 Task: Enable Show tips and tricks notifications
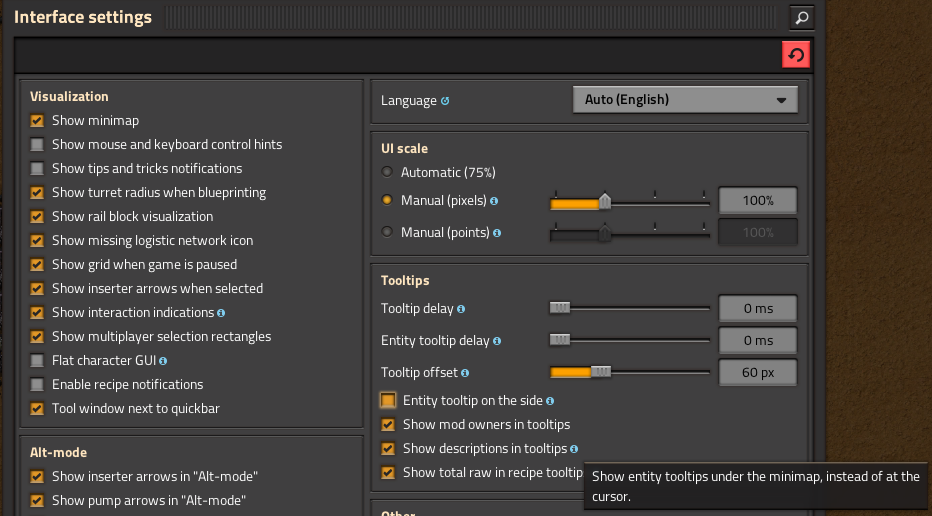tap(37, 169)
